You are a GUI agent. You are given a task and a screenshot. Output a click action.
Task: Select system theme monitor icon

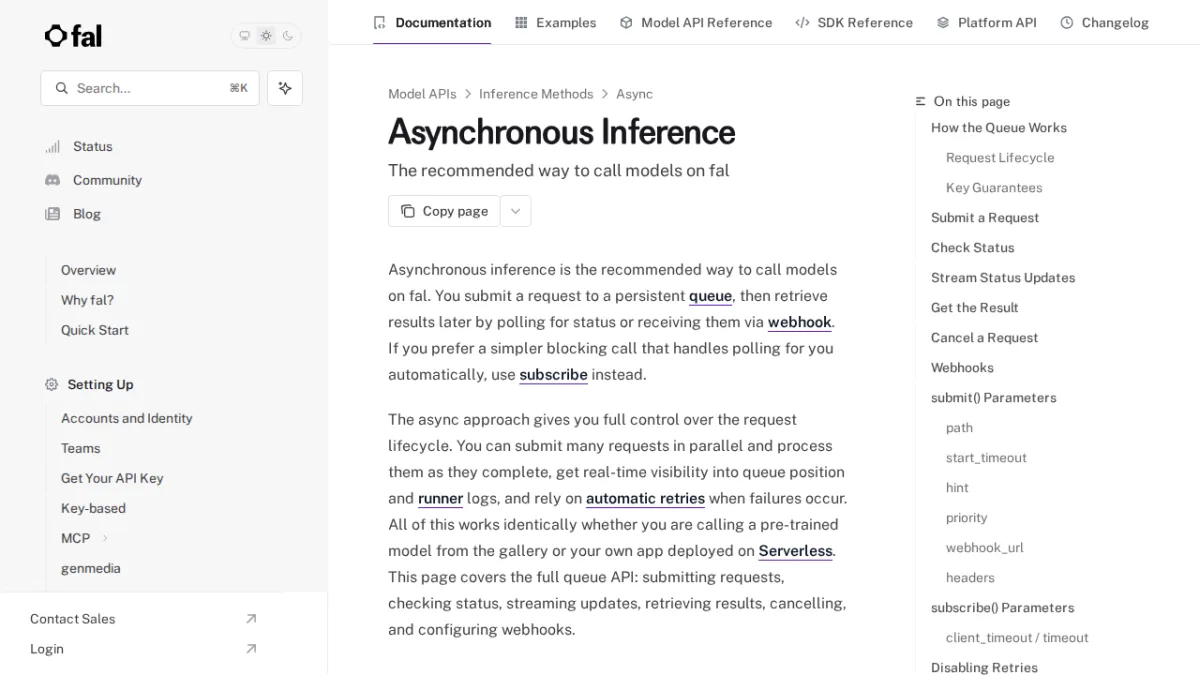coord(244,36)
